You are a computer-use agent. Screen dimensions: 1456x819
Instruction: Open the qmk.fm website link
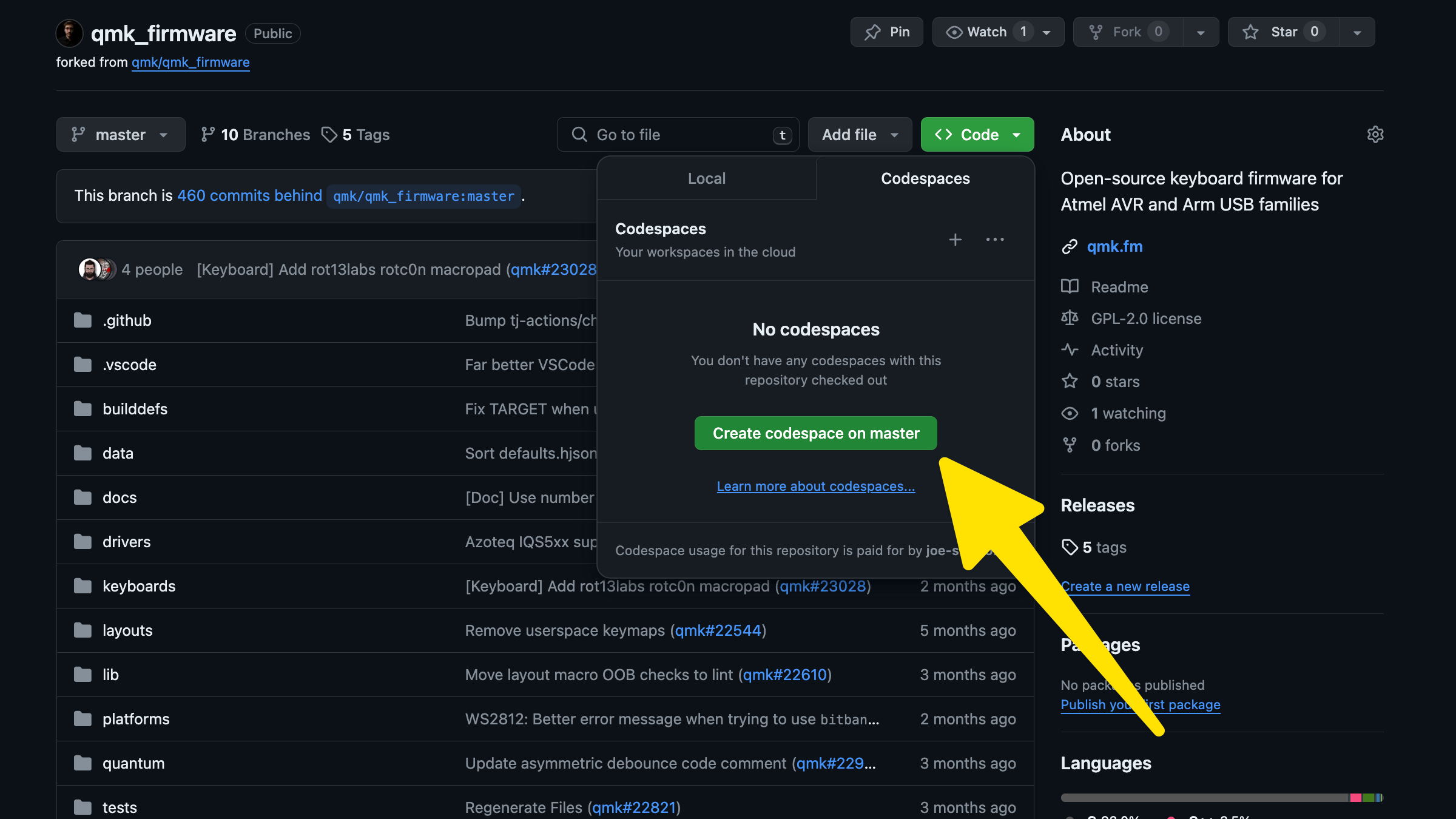1114,246
